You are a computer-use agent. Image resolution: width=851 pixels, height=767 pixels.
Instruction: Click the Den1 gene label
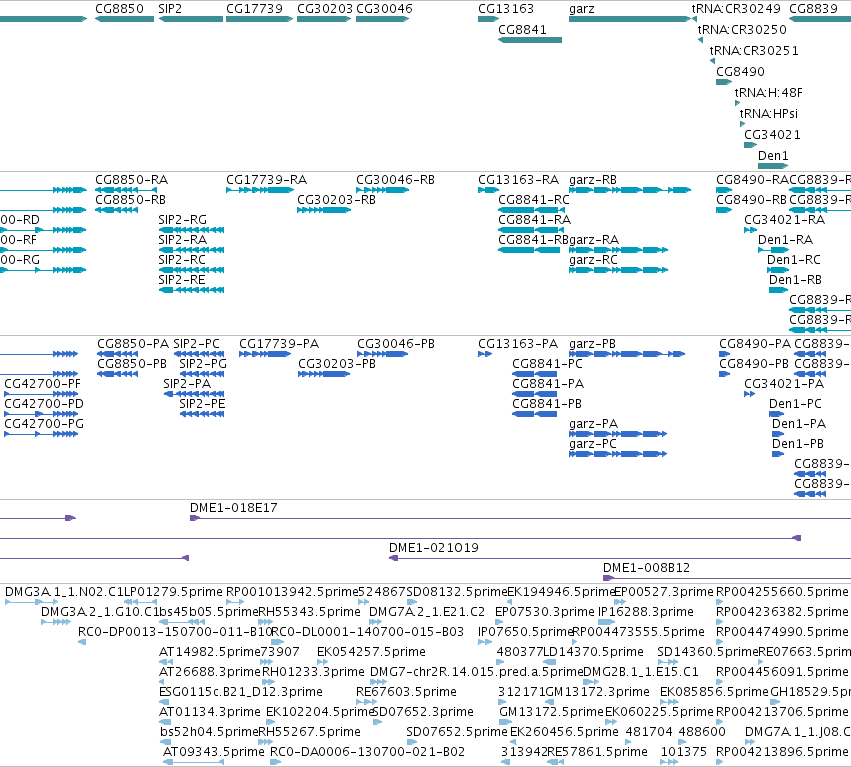[x=773, y=156]
